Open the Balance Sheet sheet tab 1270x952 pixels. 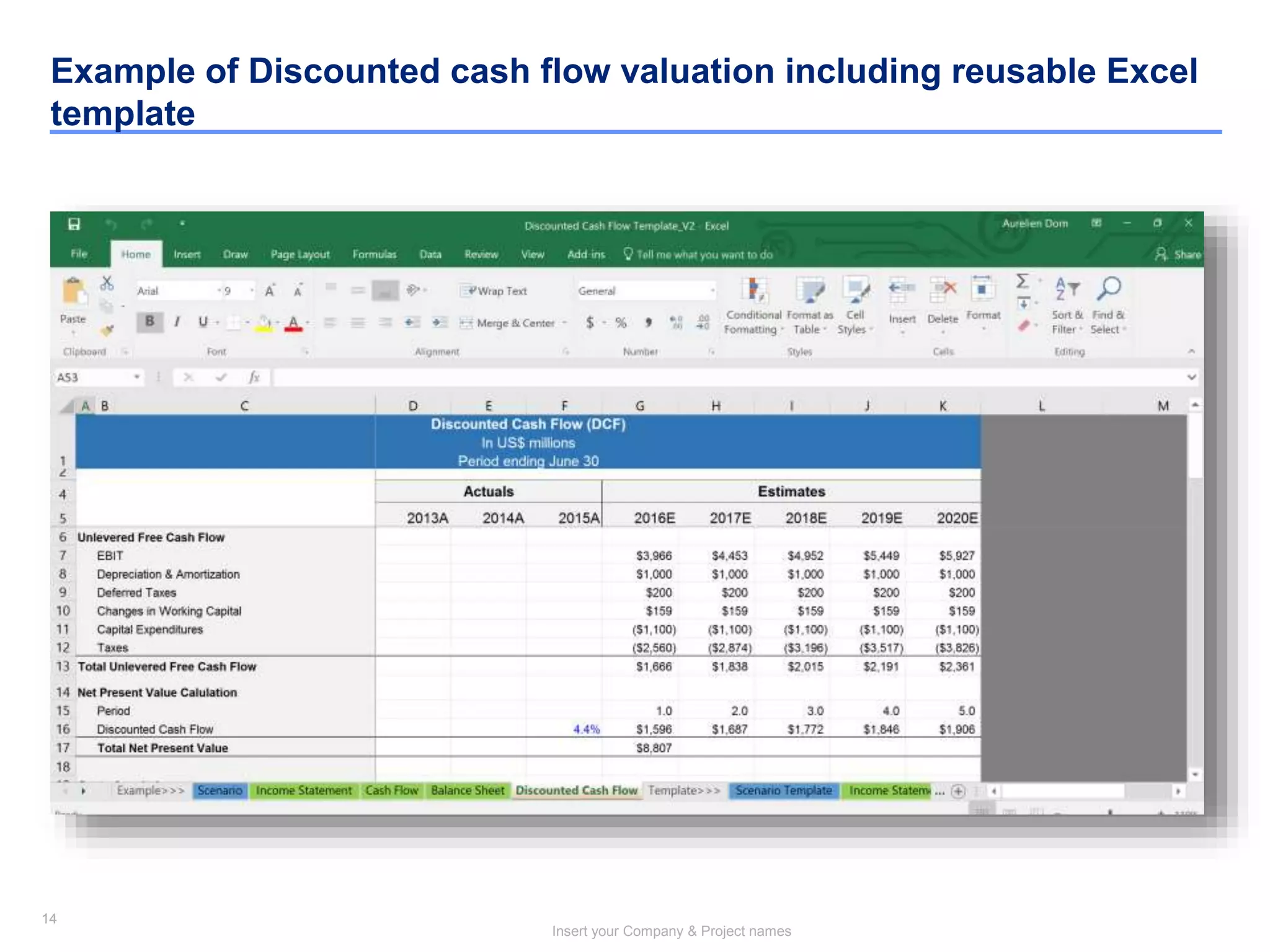pos(468,791)
